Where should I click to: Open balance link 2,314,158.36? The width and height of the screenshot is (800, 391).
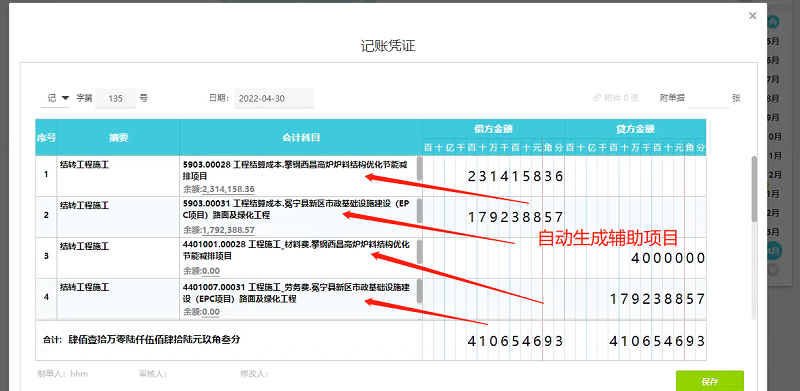point(229,189)
